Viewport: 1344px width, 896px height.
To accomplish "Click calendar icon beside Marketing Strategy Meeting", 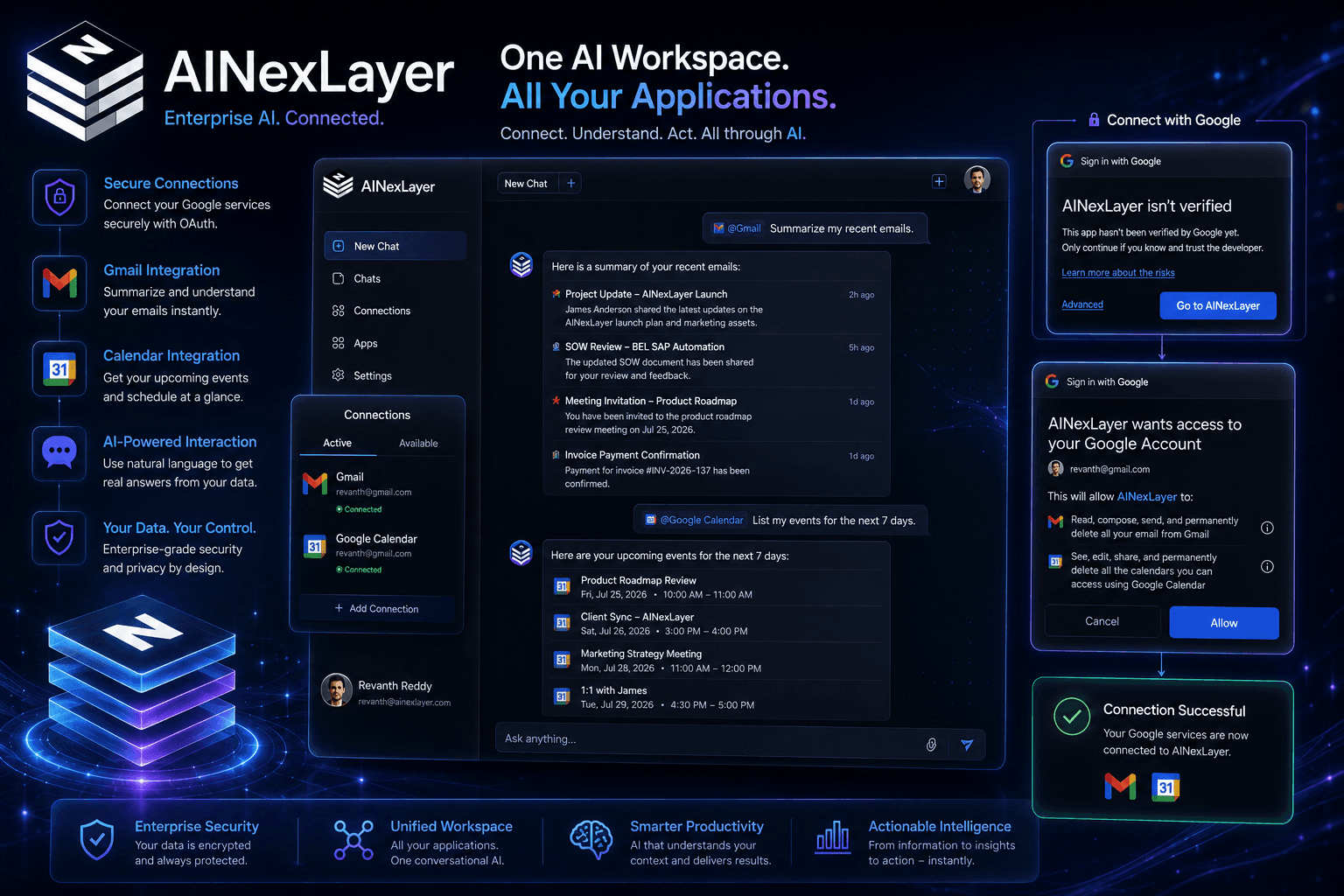I will [563, 660].
